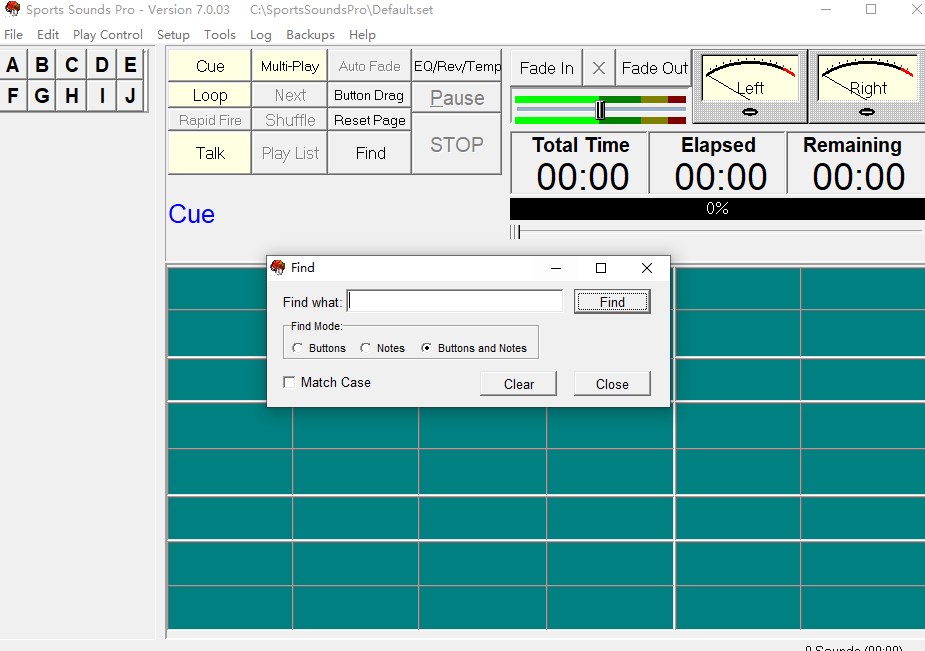Image resolution: width=925 pixels, height=651 pixels.
Task: Select the Buttons find mode radio
Action: point(298,348)
